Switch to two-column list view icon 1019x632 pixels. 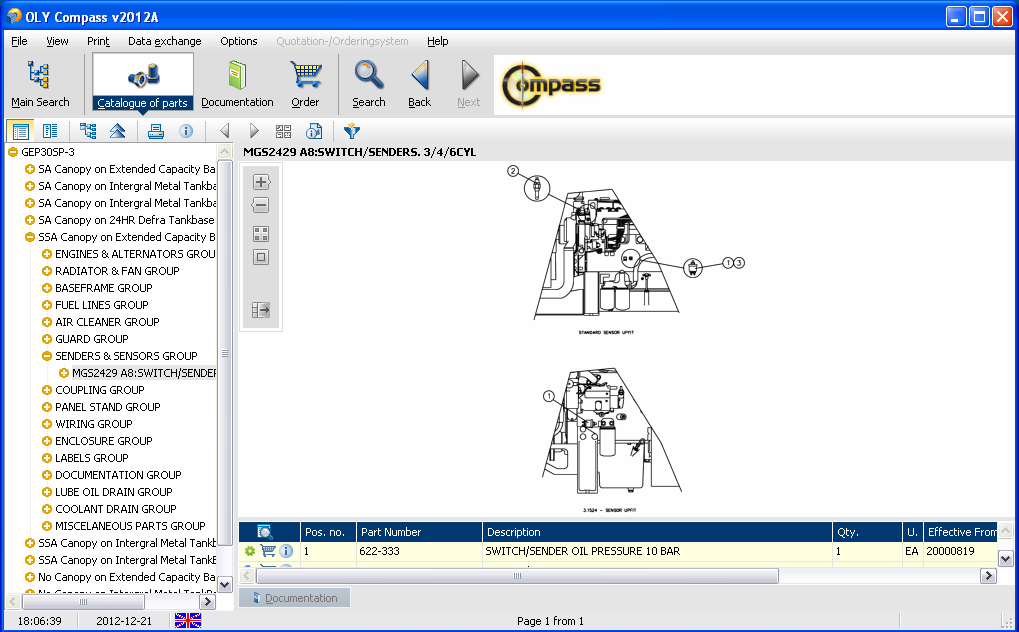point(49,131)
